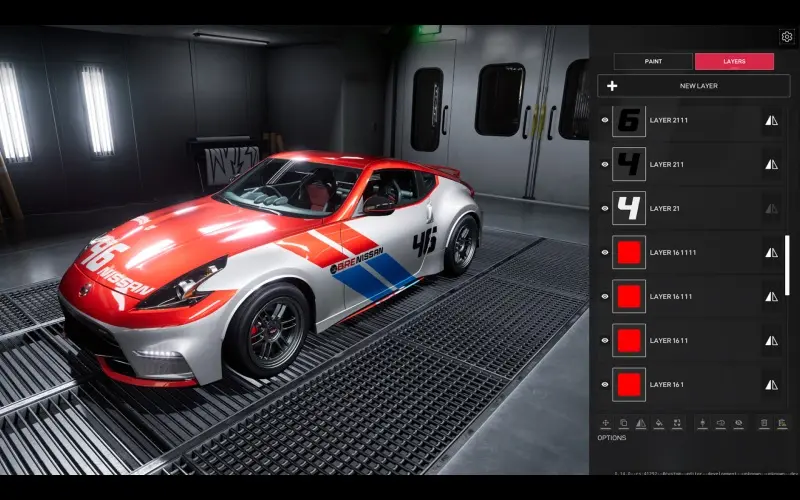
Task: Select the paint bucket fill icon
Action: pos(659,424)
